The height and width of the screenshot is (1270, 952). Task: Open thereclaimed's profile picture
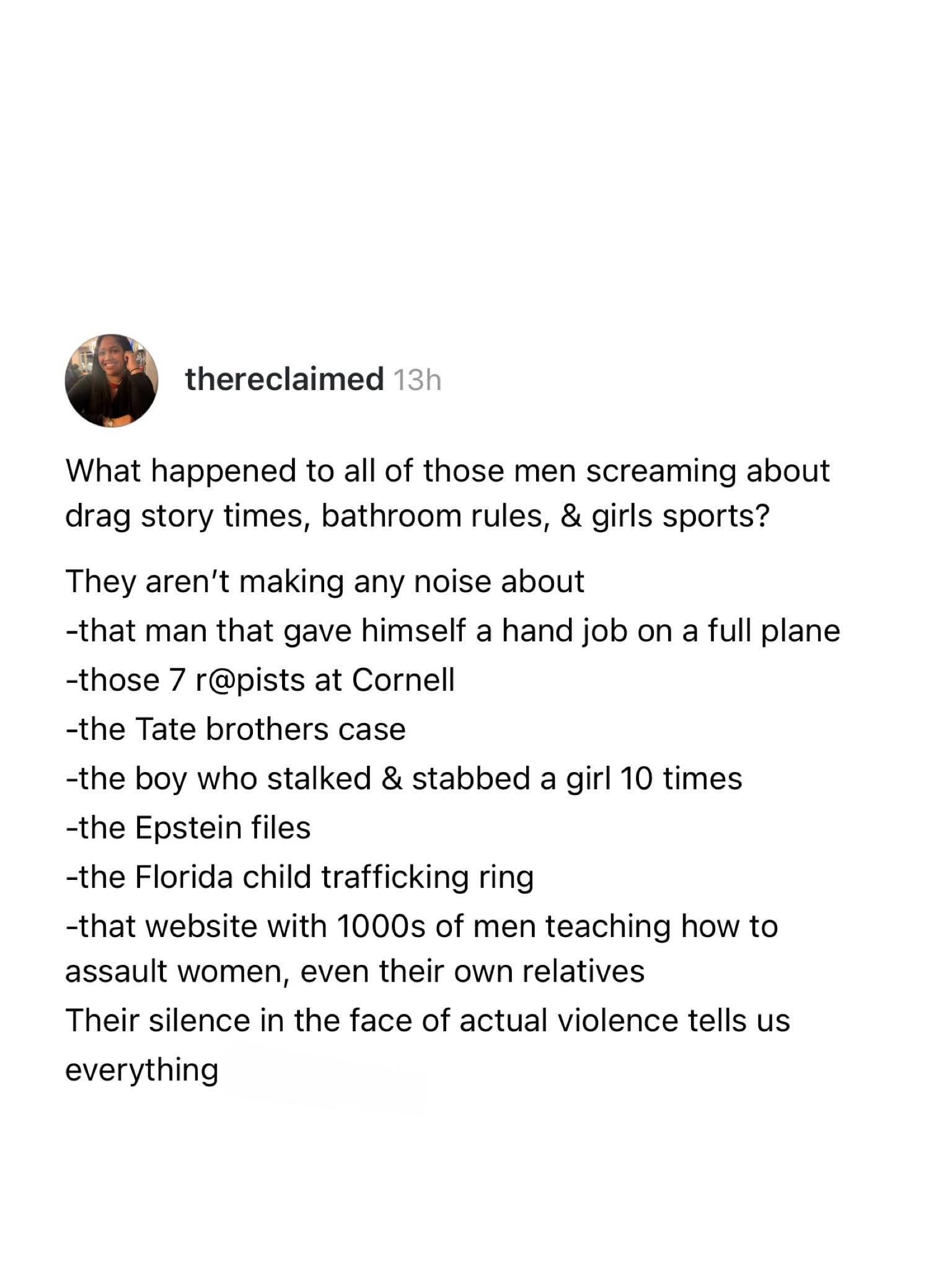click(x=112, y=381)
